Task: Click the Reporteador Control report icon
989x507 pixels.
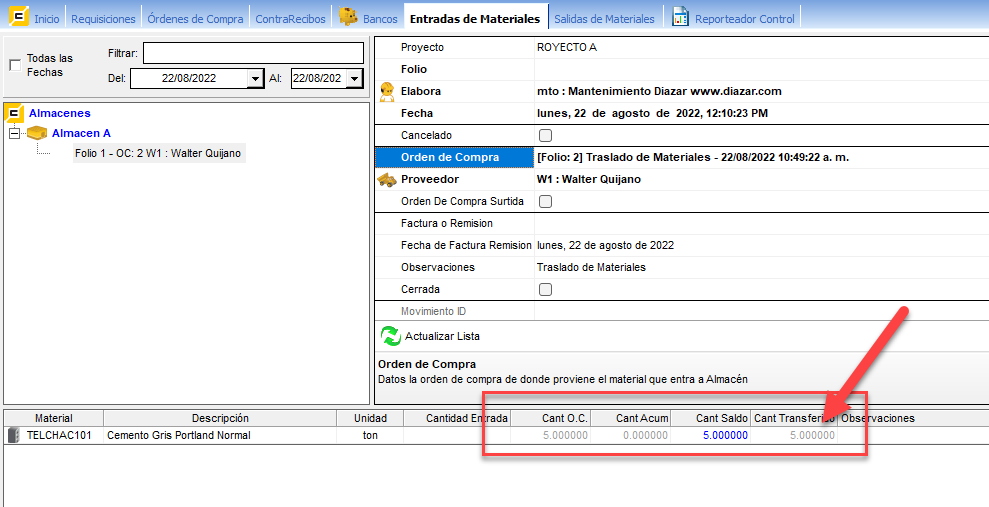Action: coord(681,16)
